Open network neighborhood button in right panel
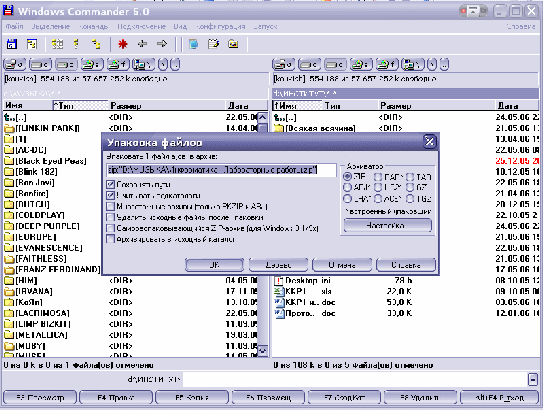The width and height of the screenshot is (544, 411). (x=413, y=64)
